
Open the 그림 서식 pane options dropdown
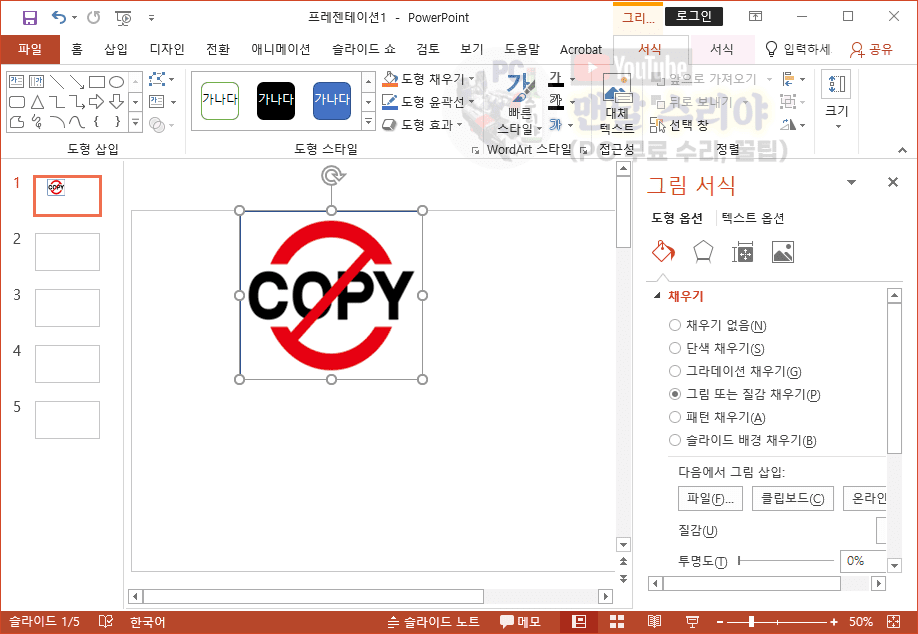852,183
